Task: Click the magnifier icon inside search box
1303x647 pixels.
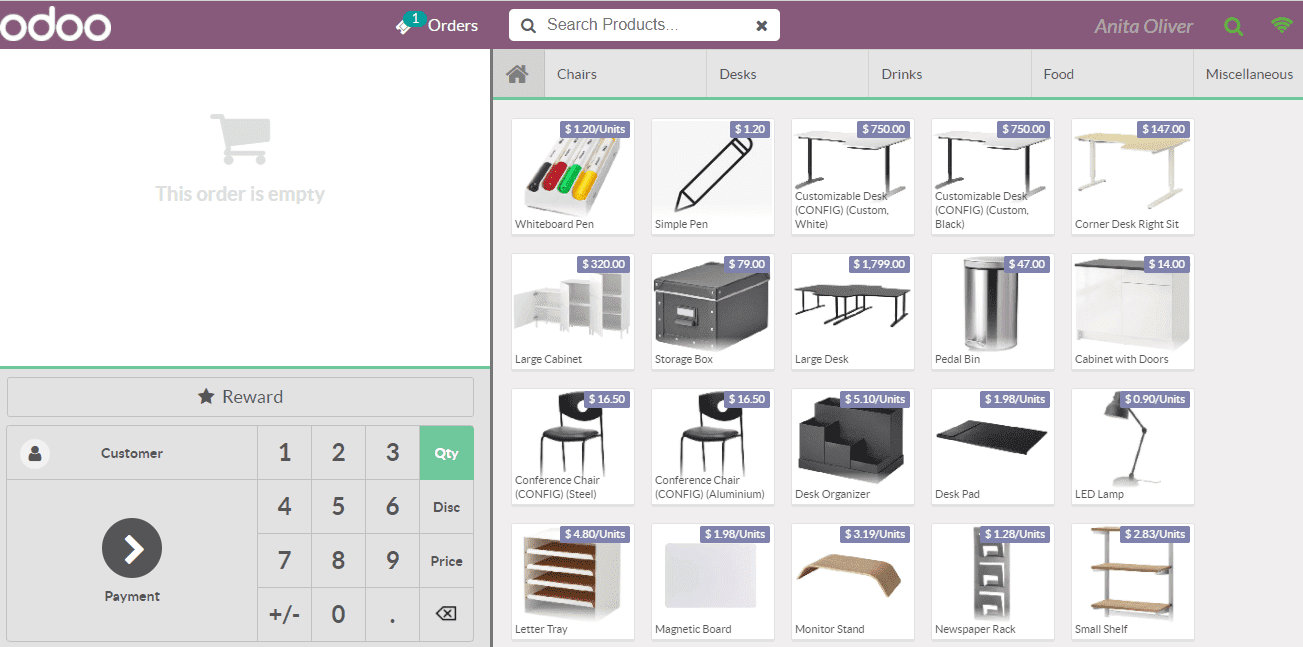Action: point(528,25)
